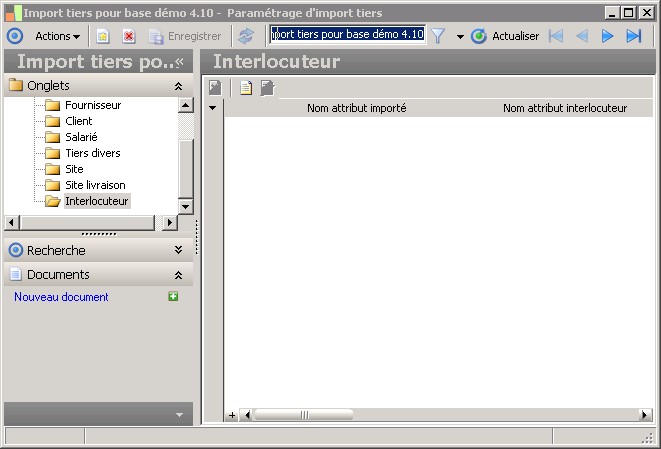Open the Actions dropdown menu
Screen dimensions: 661x449
(57, 36)
